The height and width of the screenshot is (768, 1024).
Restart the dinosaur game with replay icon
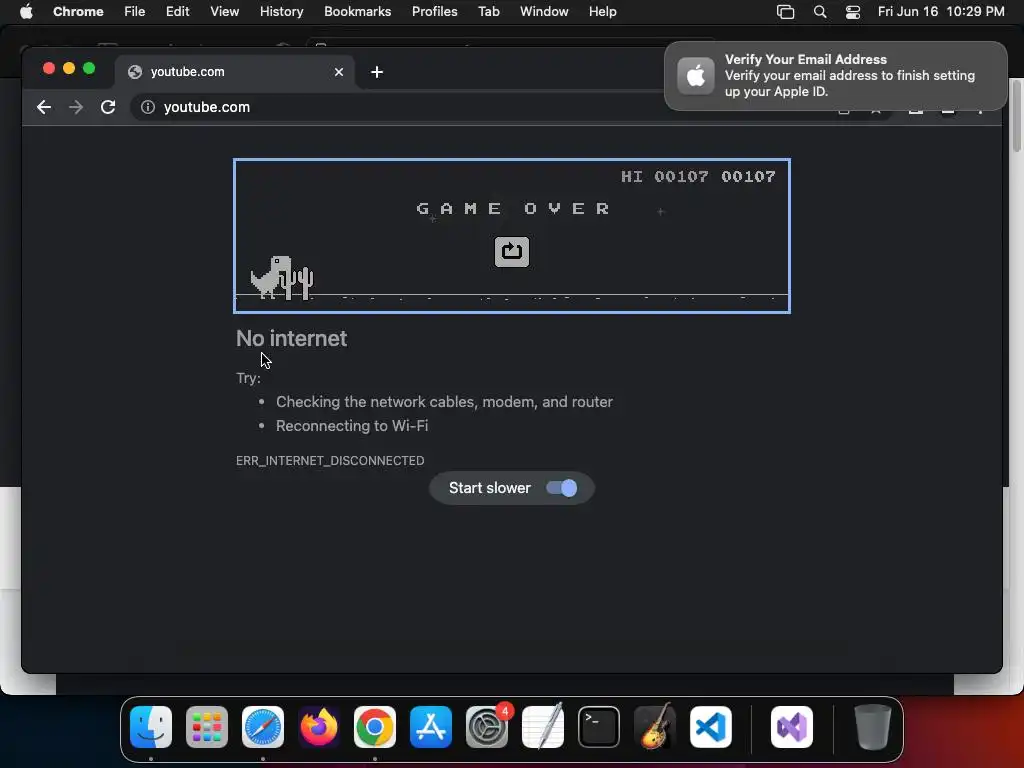[511, 251]
